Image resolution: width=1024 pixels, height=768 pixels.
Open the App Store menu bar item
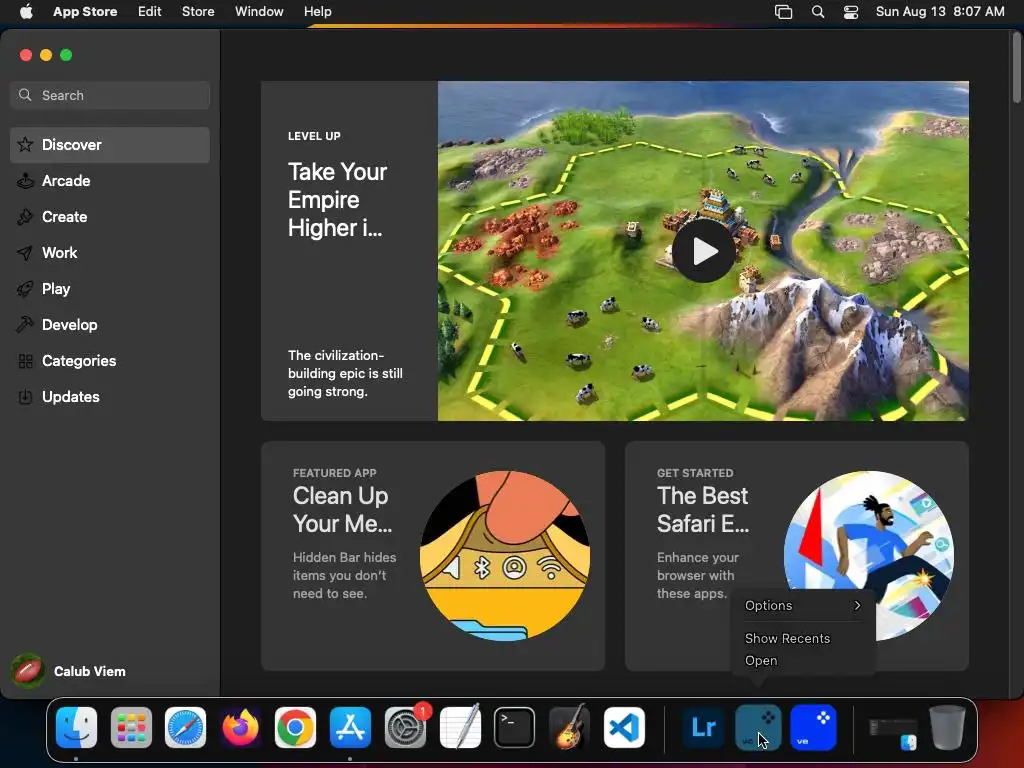coord(85,11)
